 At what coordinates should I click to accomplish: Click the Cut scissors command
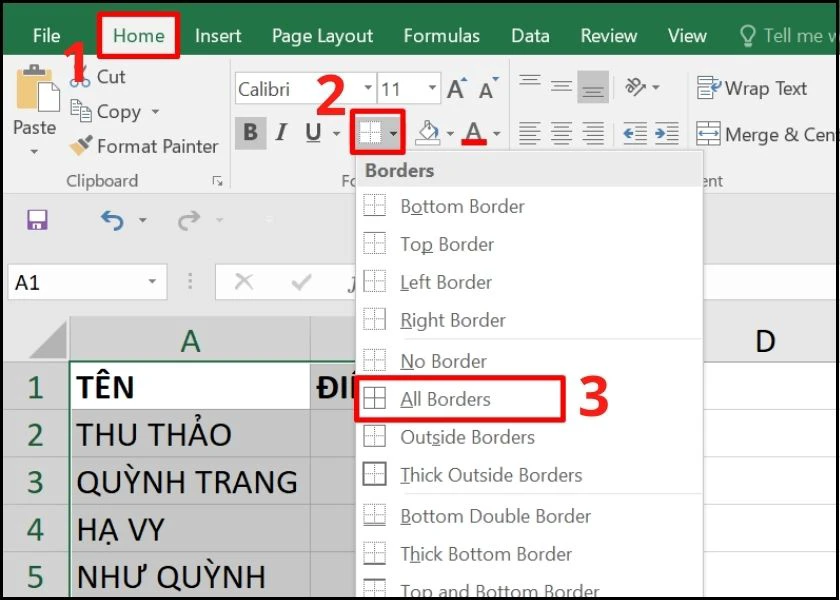tap(97, 78)
